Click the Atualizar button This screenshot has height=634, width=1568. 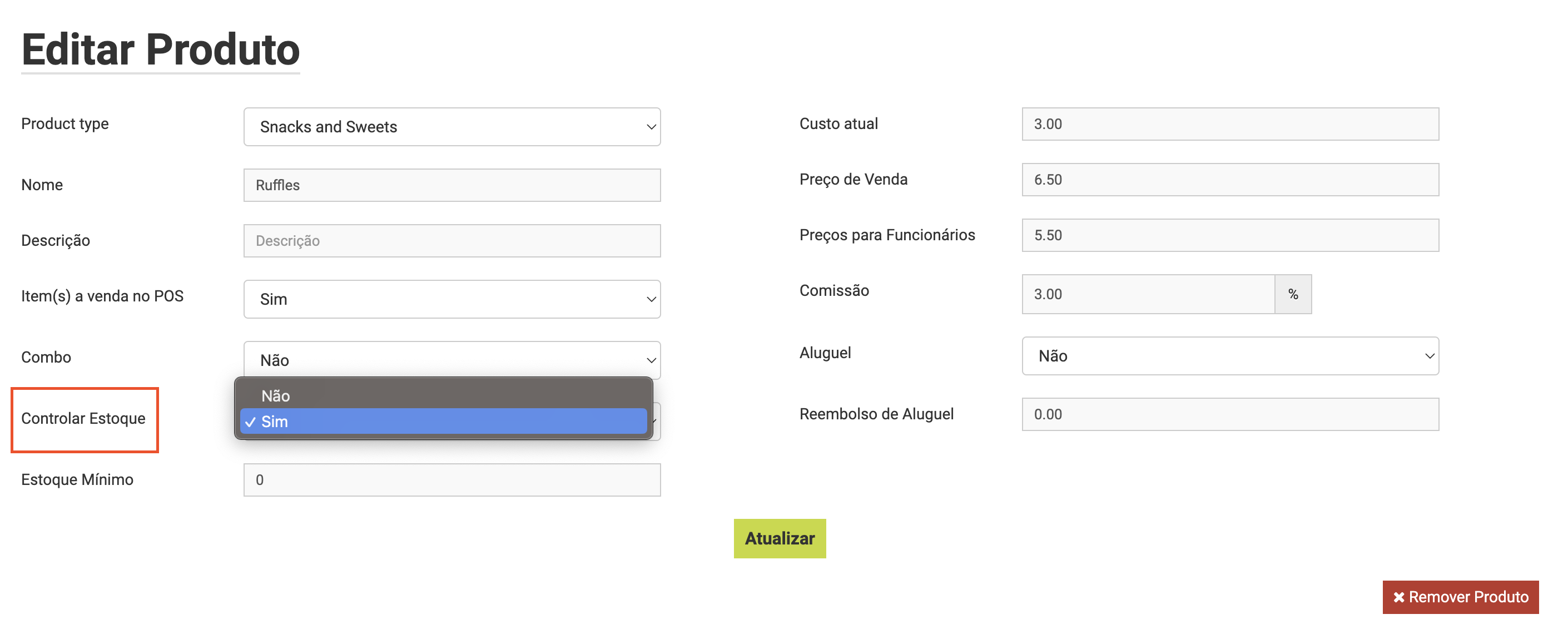click(780, 538)
